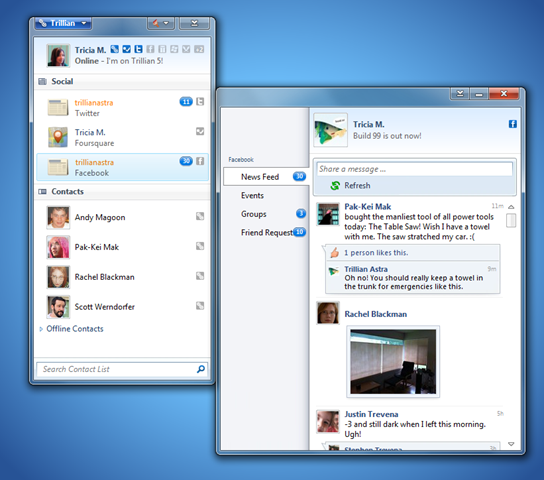The width and height of the screenshot is (544, 480).
Task: Click the blue 11 badge on Twitter row
Action: click(x=186, y=102)
